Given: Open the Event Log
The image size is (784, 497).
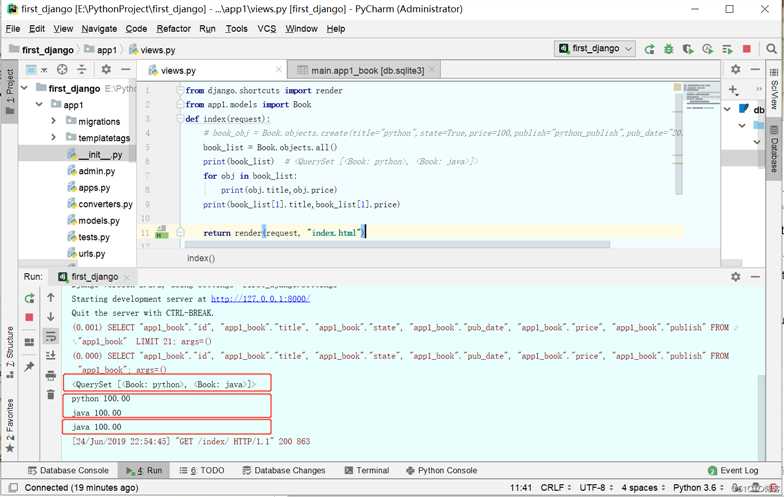Looking at the screenshot, I should click(734, 470).
